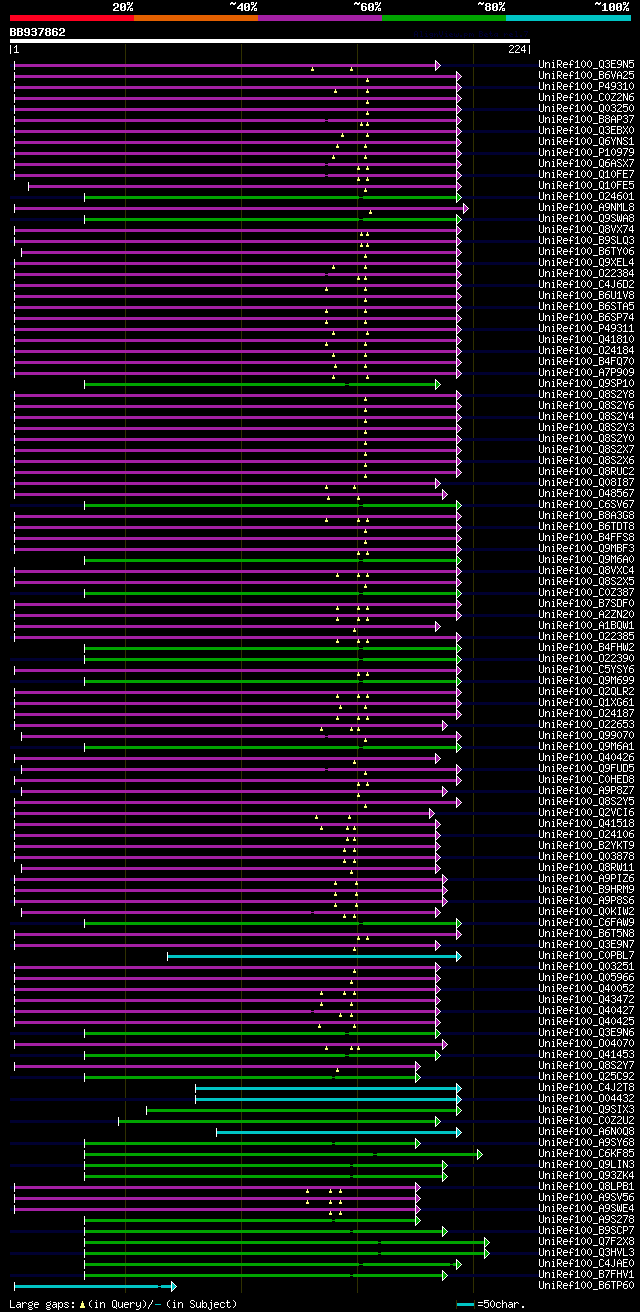Select hit label UniRef100_A9NML8
The height and width of the screenshot is (1312, 640).
coord(586,207)
